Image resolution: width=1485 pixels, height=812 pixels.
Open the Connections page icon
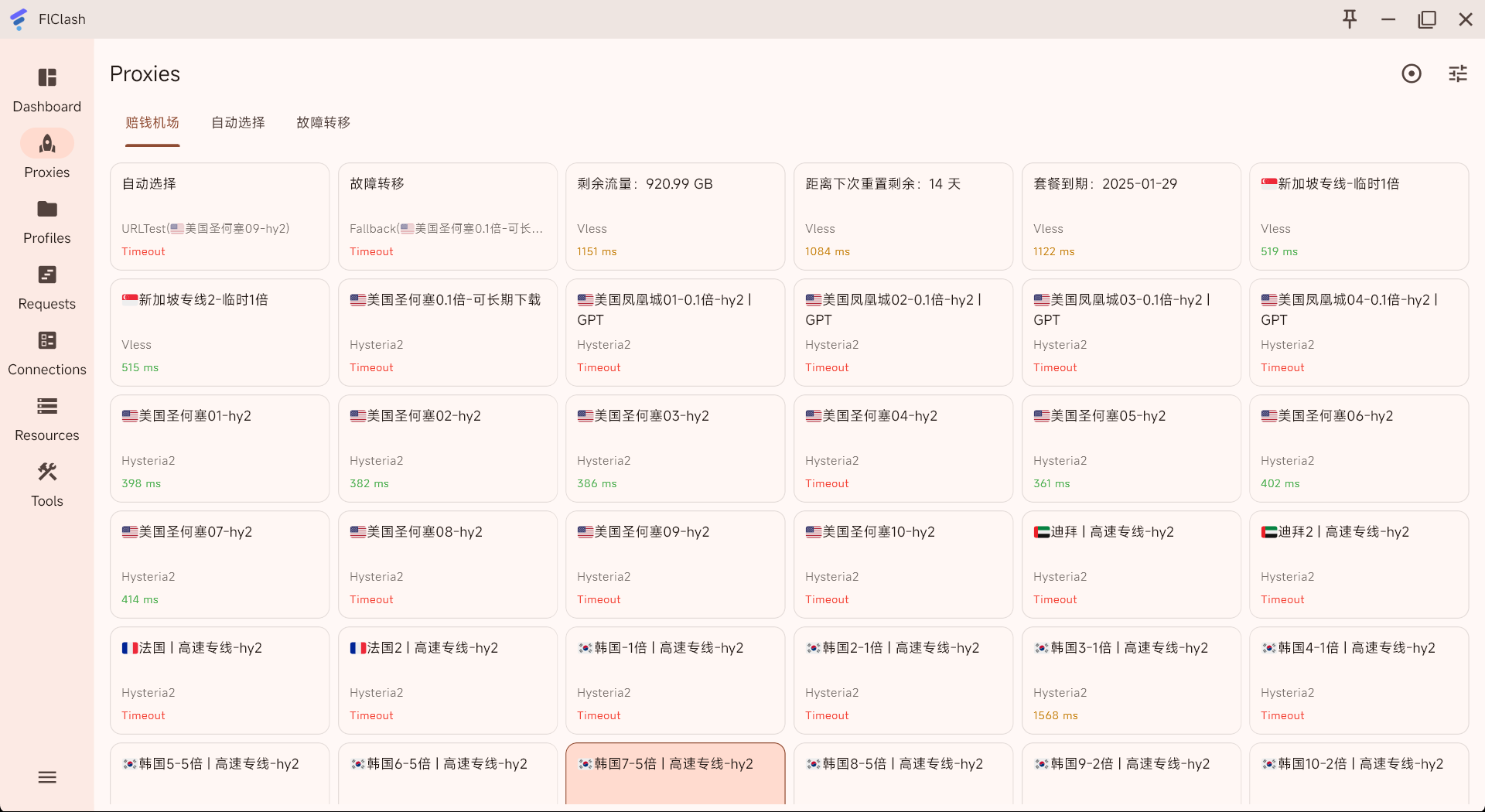point(47,340)
